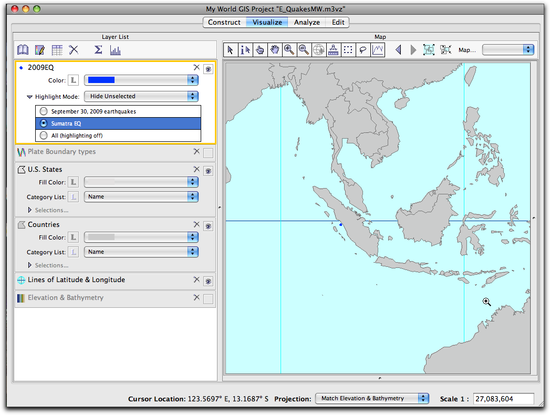Select the Get Information tool
Screen dimensions: 550x415
(245, 50)
